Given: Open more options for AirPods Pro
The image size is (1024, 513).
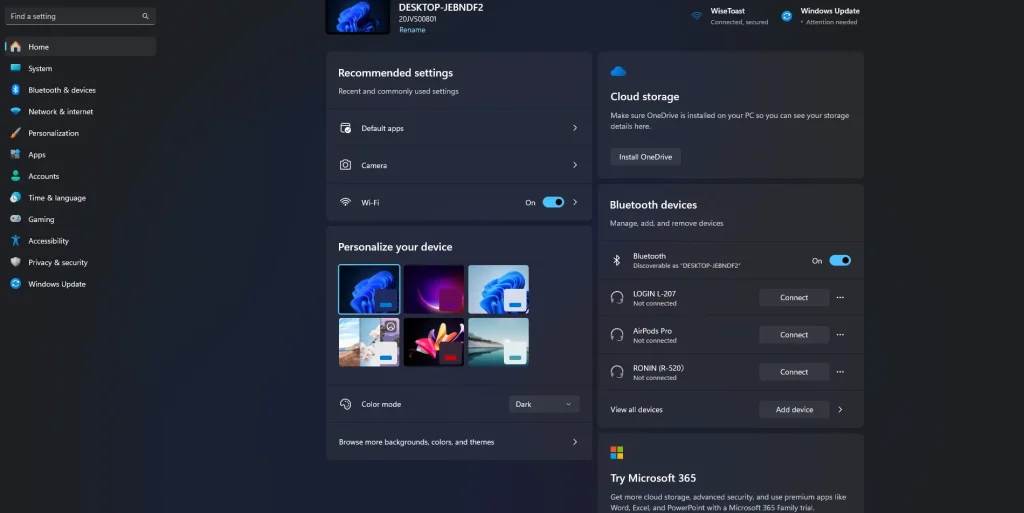Looking at the screenshot, I should (x=840, y=335).
